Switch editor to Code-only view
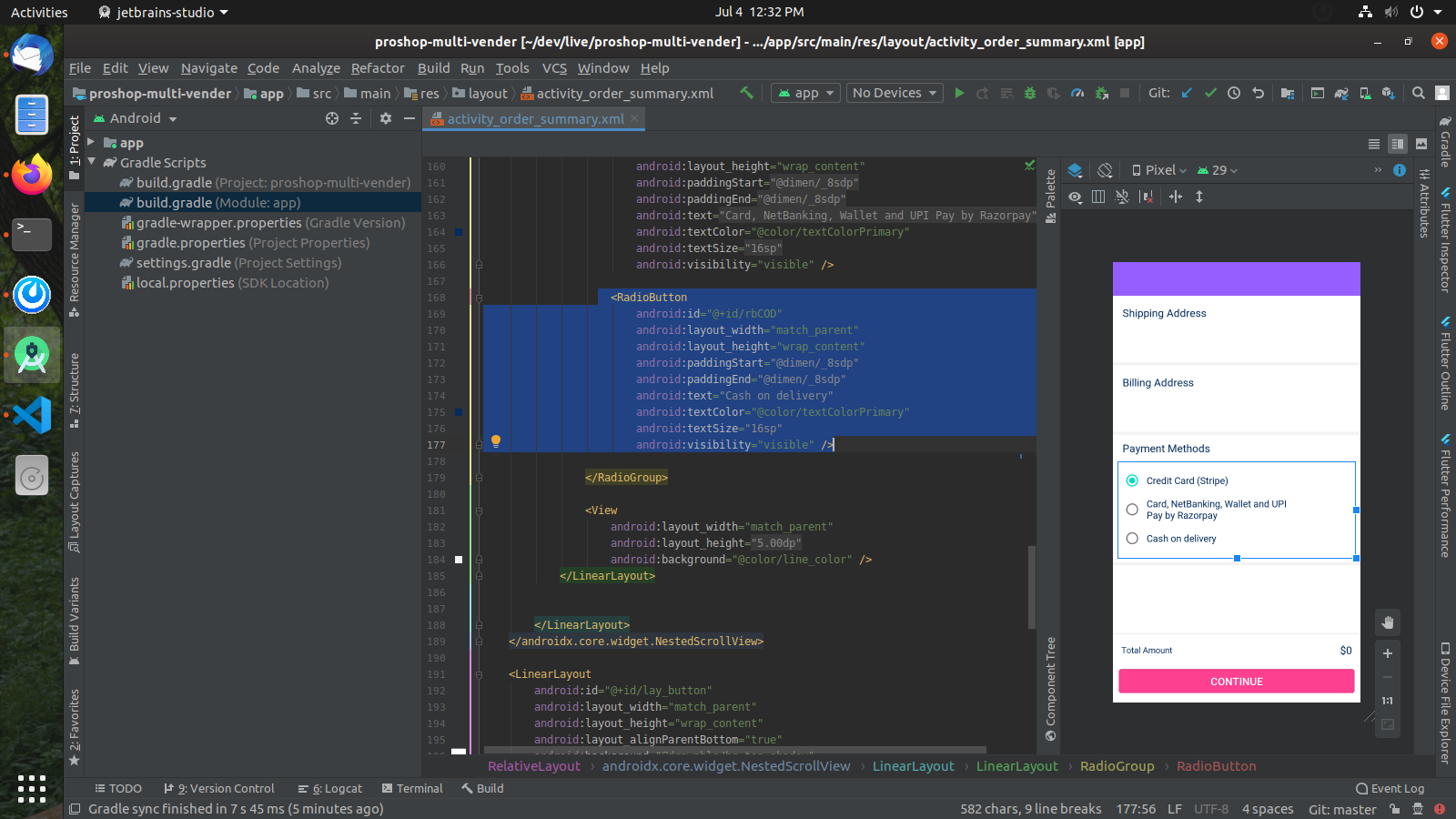1456x819 pixels. [x=1374, y=144]
